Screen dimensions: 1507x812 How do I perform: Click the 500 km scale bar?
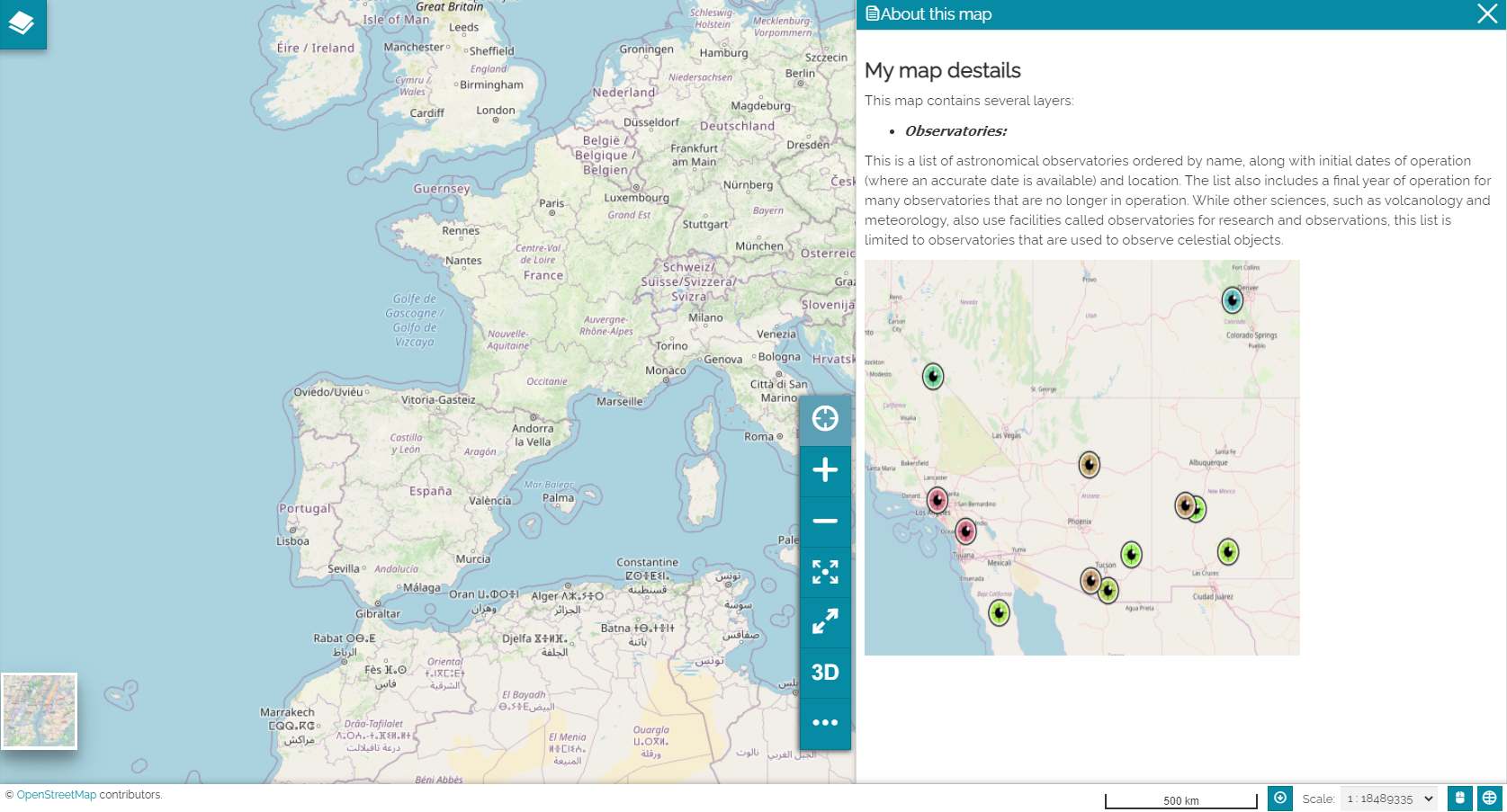pos(1180,800)
